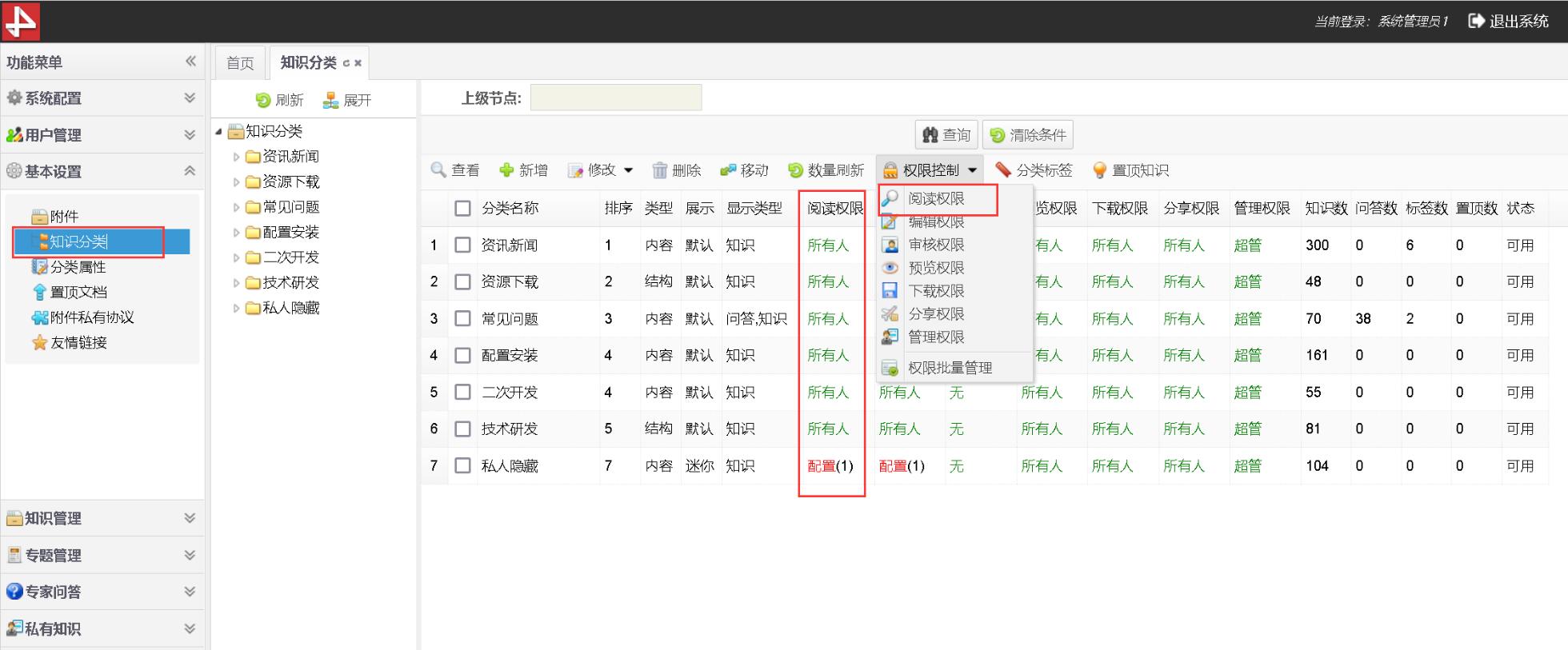Click the 删除 trash can toolbar item

[676, 169]
